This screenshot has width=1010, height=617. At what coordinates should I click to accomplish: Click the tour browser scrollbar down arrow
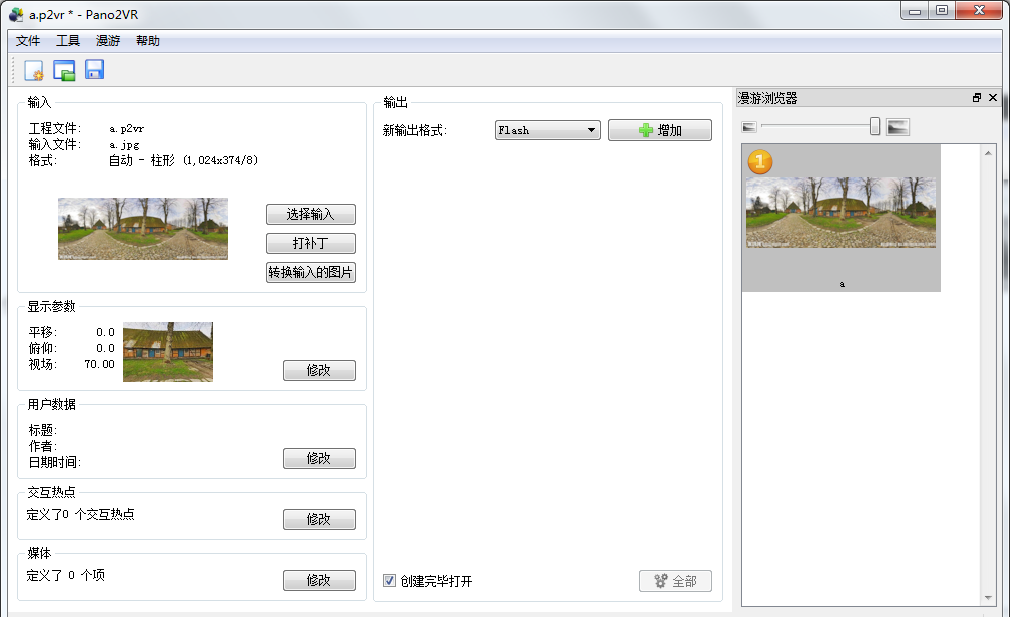pos(988,598)
